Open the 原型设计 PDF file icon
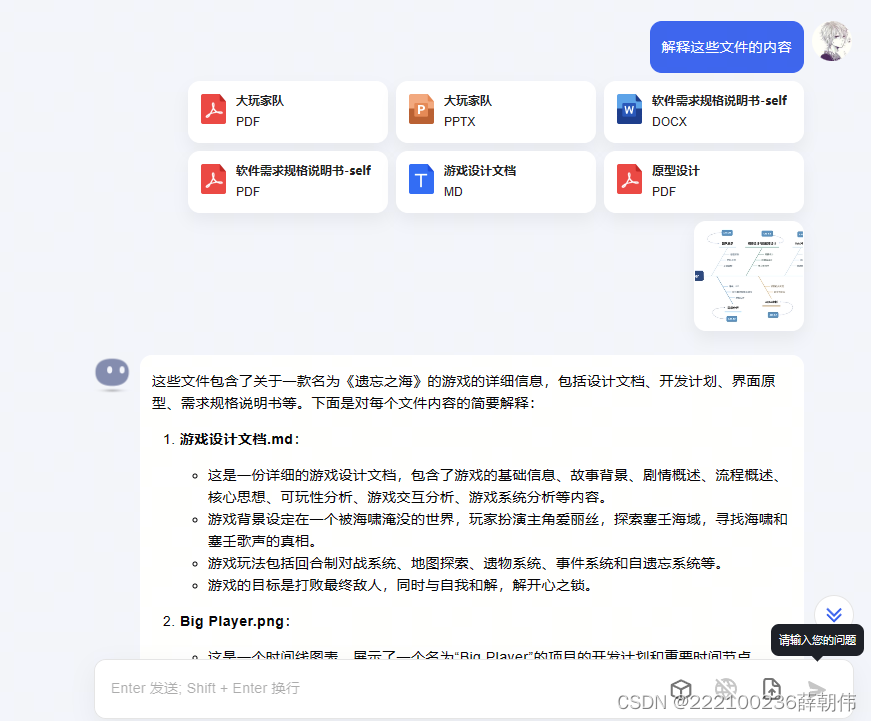Image resolution: width=871 pixels, height=721 pixels. point(629,182)
